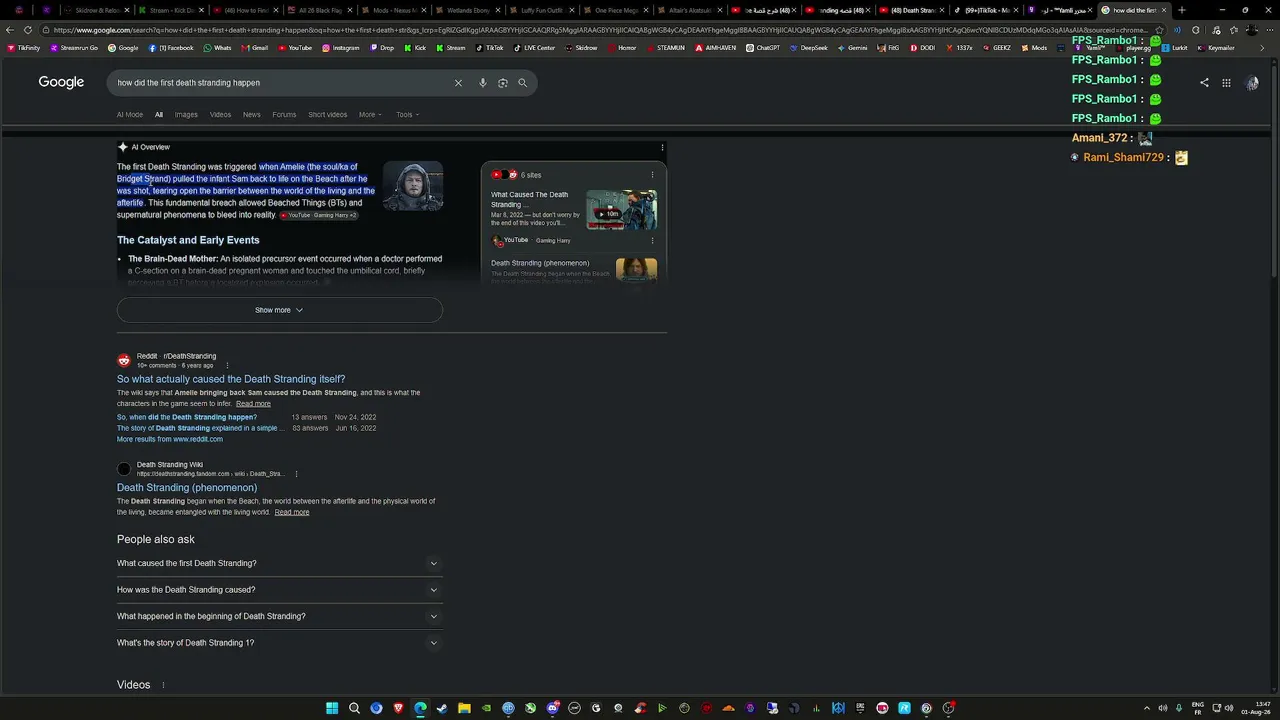Open the Instagram bookmark
Viewport: 1280px width, 720px height.
click(x=340, y=48)
